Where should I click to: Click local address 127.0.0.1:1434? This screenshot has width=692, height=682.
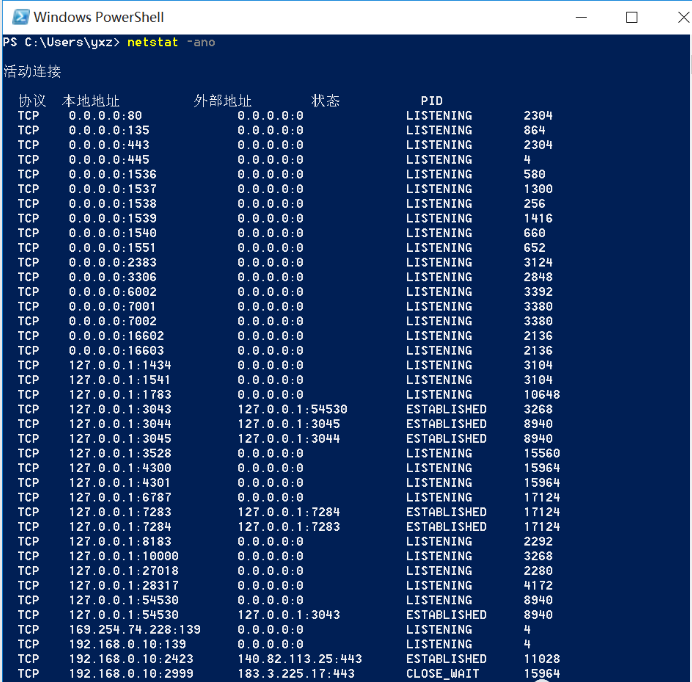pyautogui.click(x=120, y=365)
